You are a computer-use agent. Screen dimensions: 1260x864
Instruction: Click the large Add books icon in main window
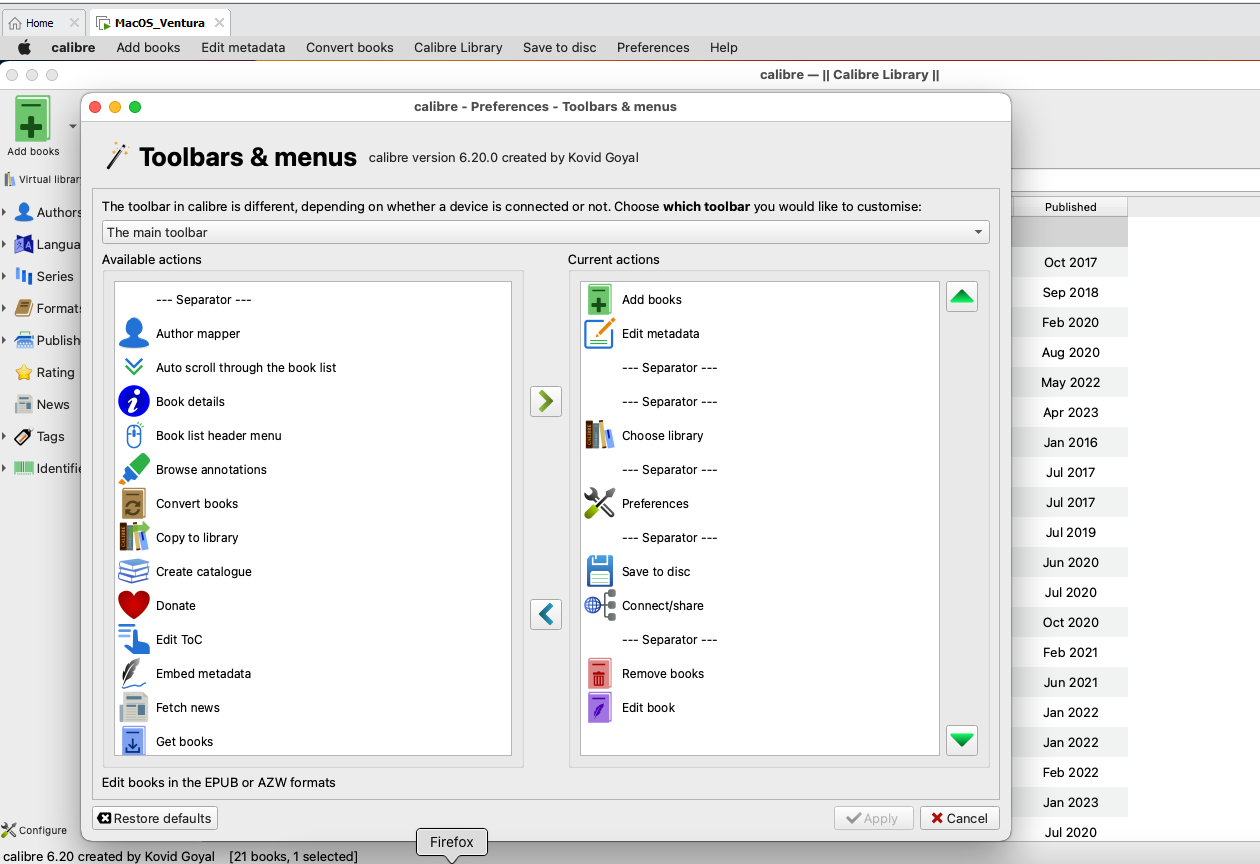point(32,120)
